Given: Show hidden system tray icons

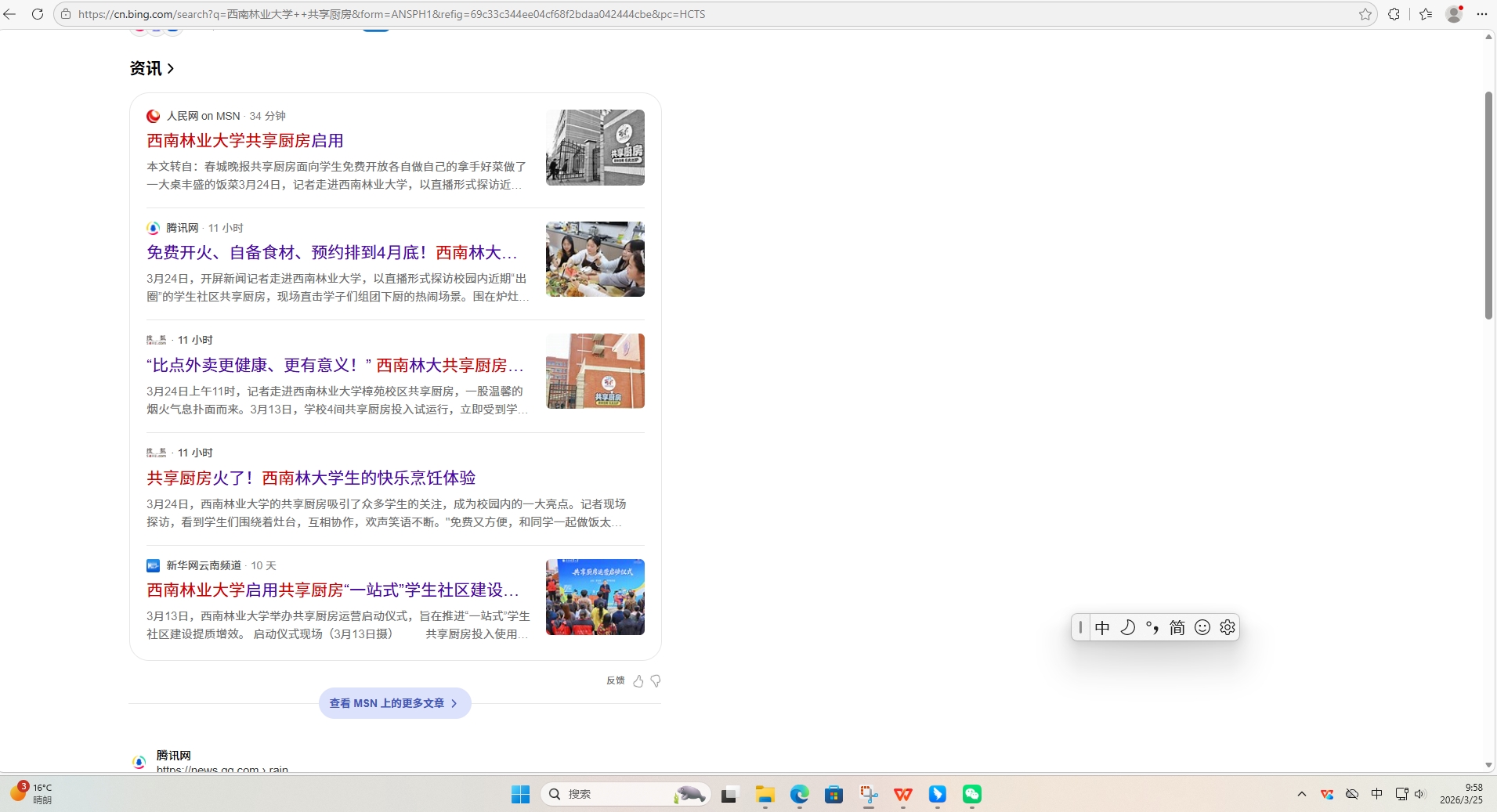Looking at the screenshot, I should pos(1301,794).
